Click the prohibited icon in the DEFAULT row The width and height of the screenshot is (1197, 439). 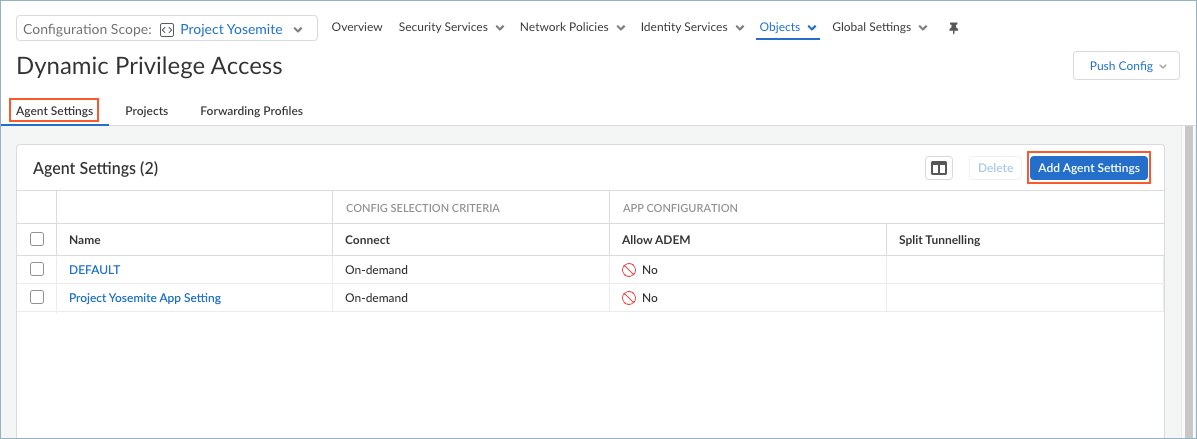(629, 270)
